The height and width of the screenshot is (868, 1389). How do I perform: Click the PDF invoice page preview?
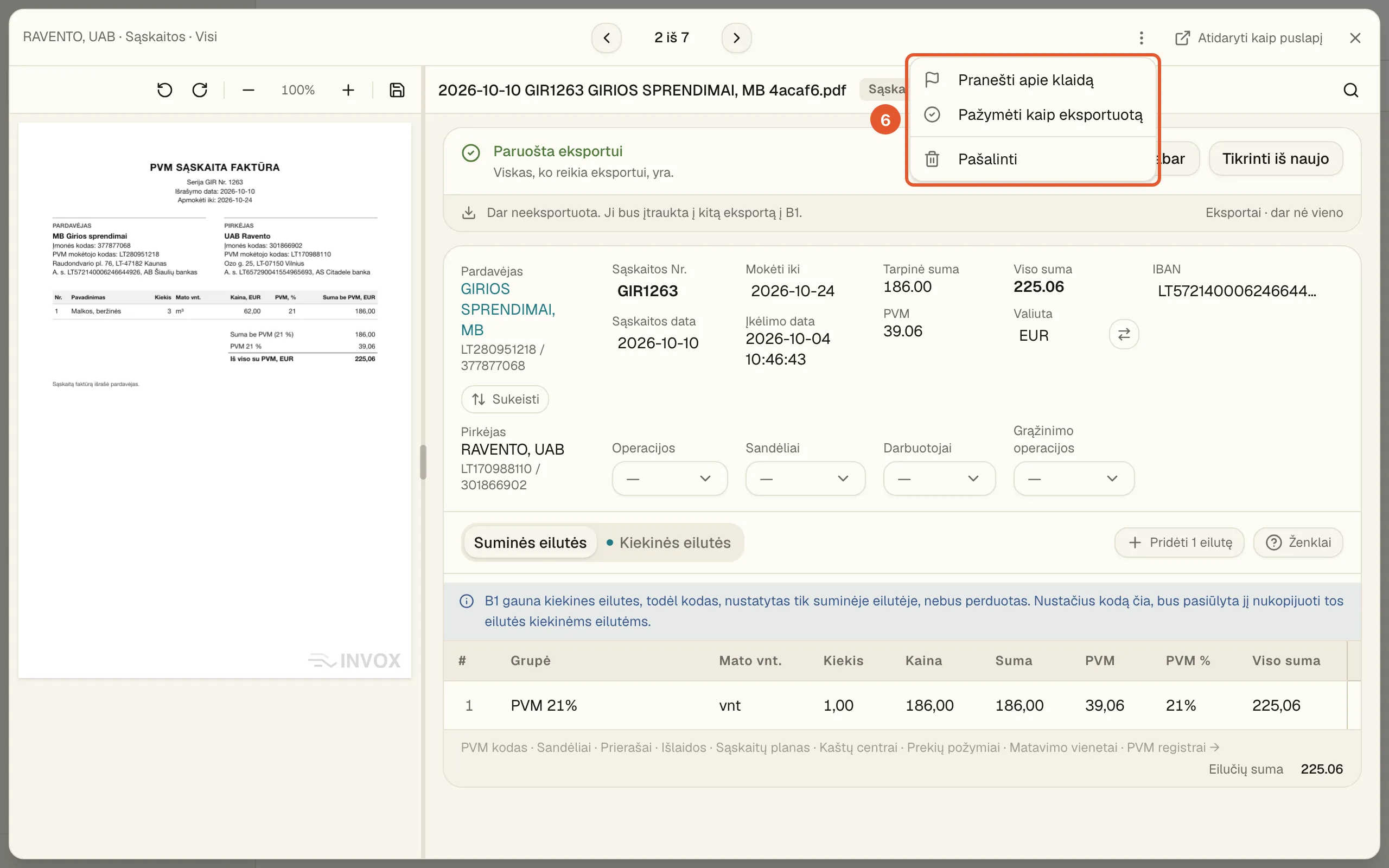coord(215,400)
